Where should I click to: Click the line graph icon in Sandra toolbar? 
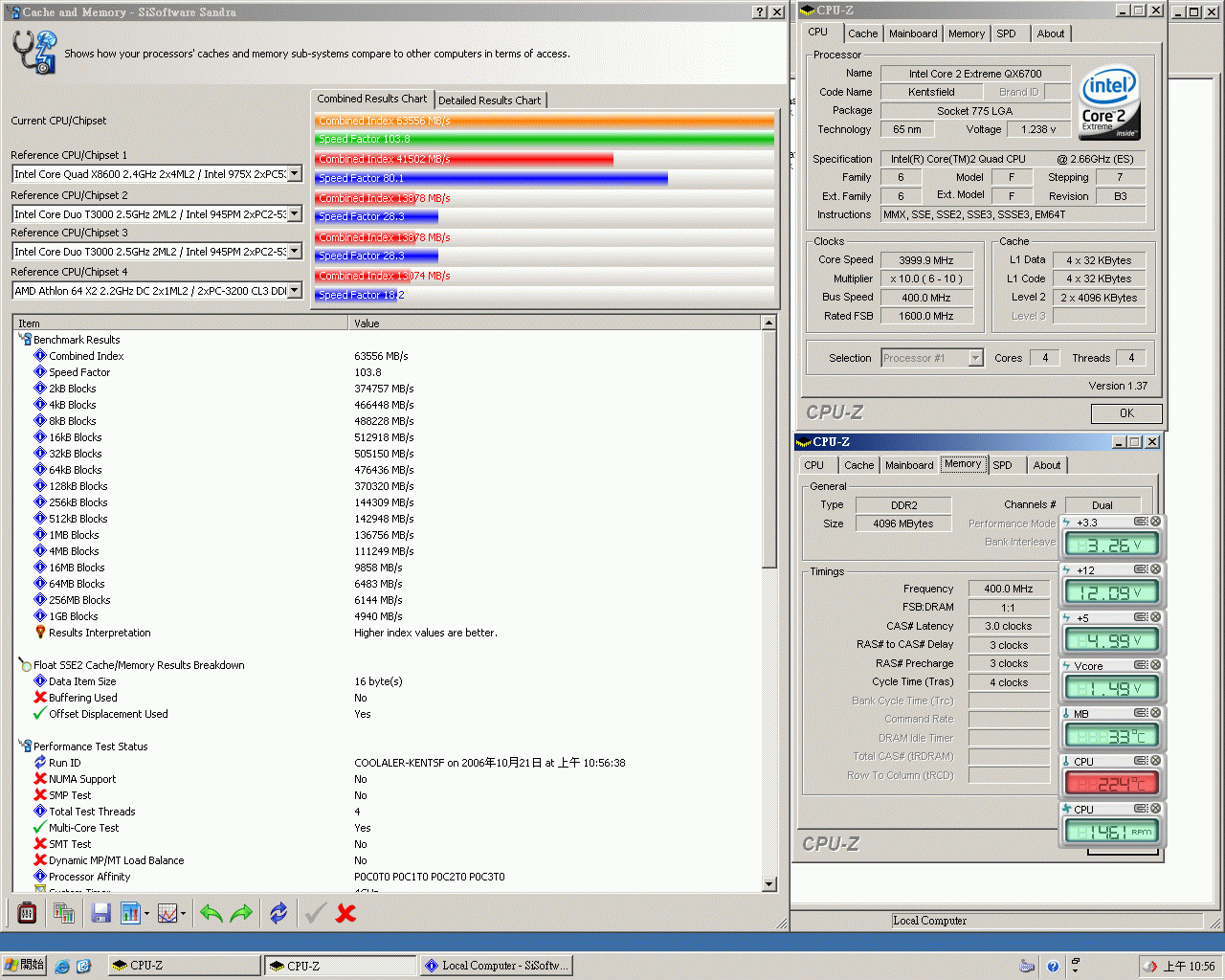point(167,913)
